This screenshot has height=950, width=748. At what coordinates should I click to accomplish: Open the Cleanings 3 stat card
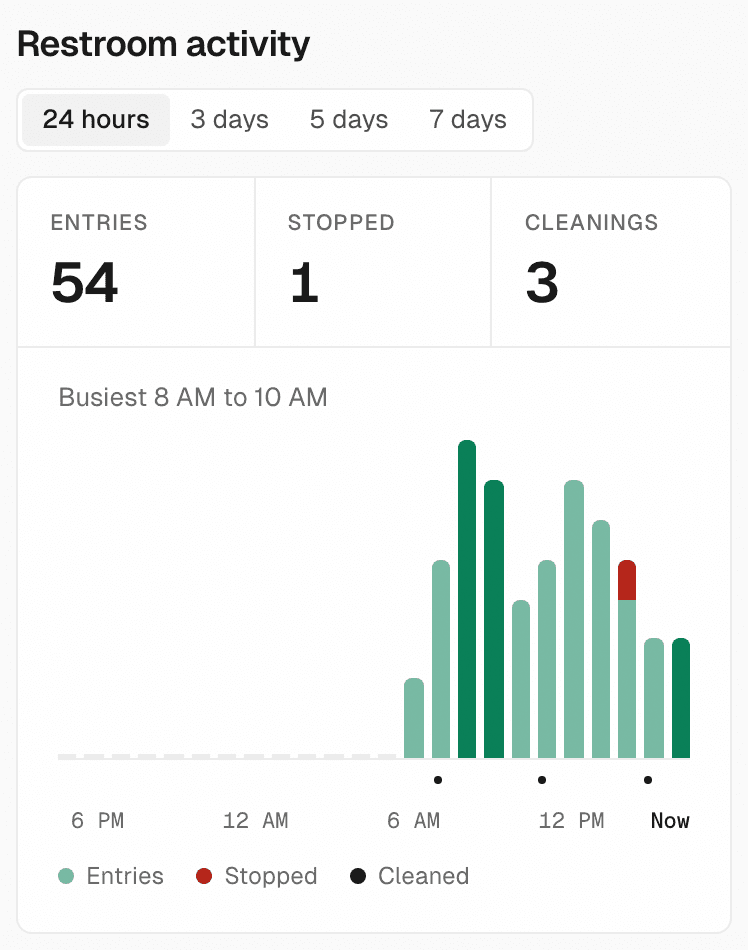point(611,262)
